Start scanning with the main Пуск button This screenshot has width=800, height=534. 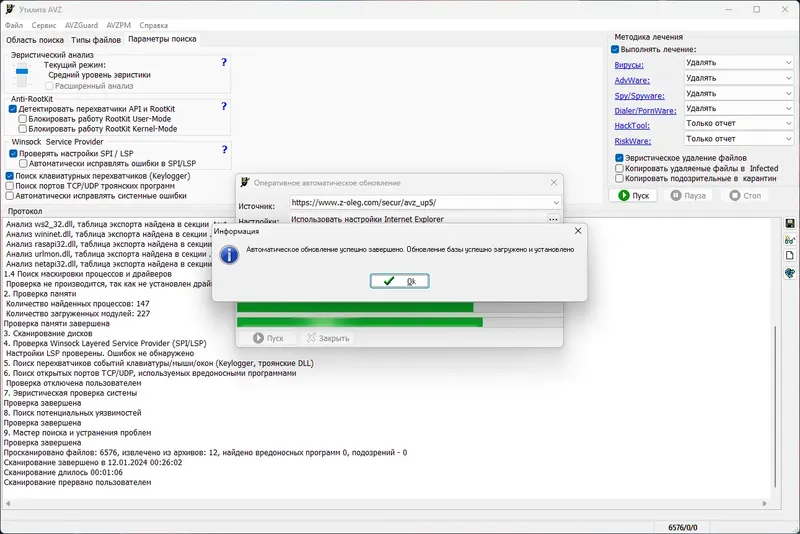coord(634,195)
